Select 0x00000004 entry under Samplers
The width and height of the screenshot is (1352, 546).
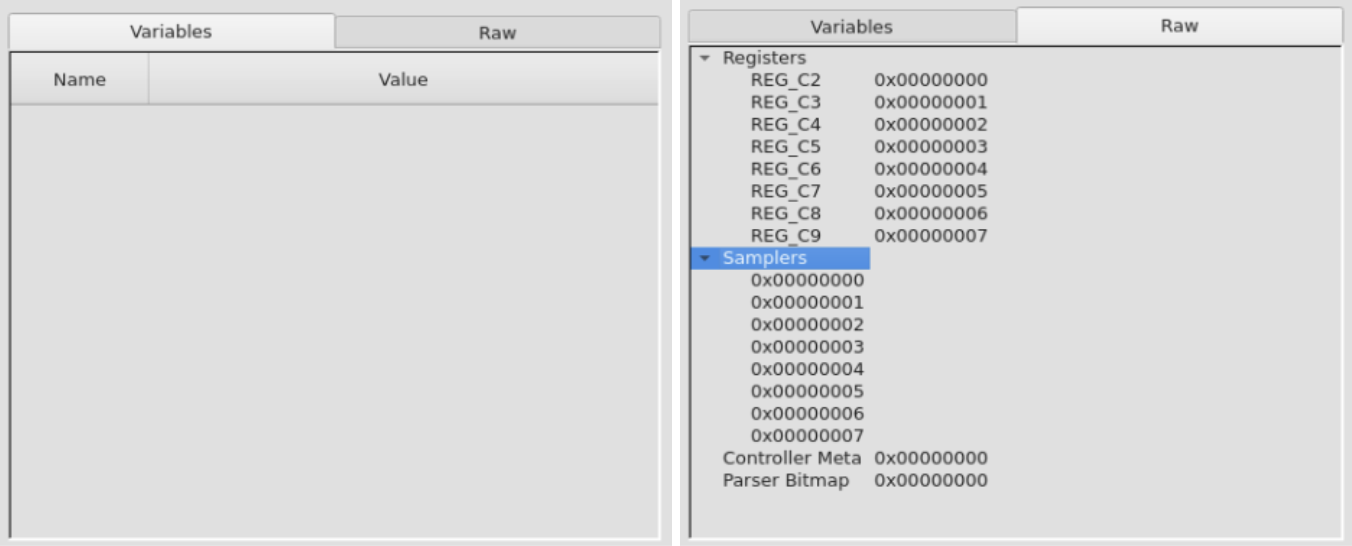click(807, 369)
